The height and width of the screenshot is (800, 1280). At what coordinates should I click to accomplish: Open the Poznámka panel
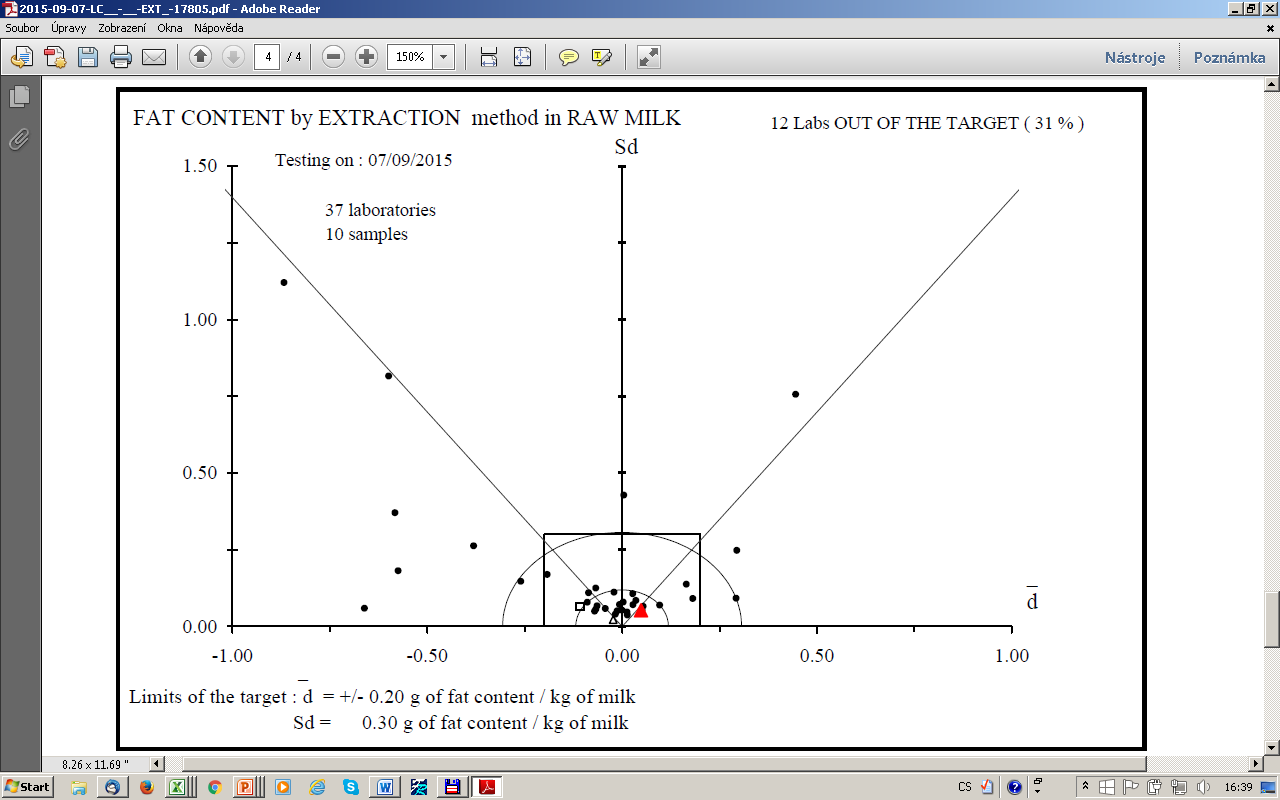click(x=1229, y=57)
